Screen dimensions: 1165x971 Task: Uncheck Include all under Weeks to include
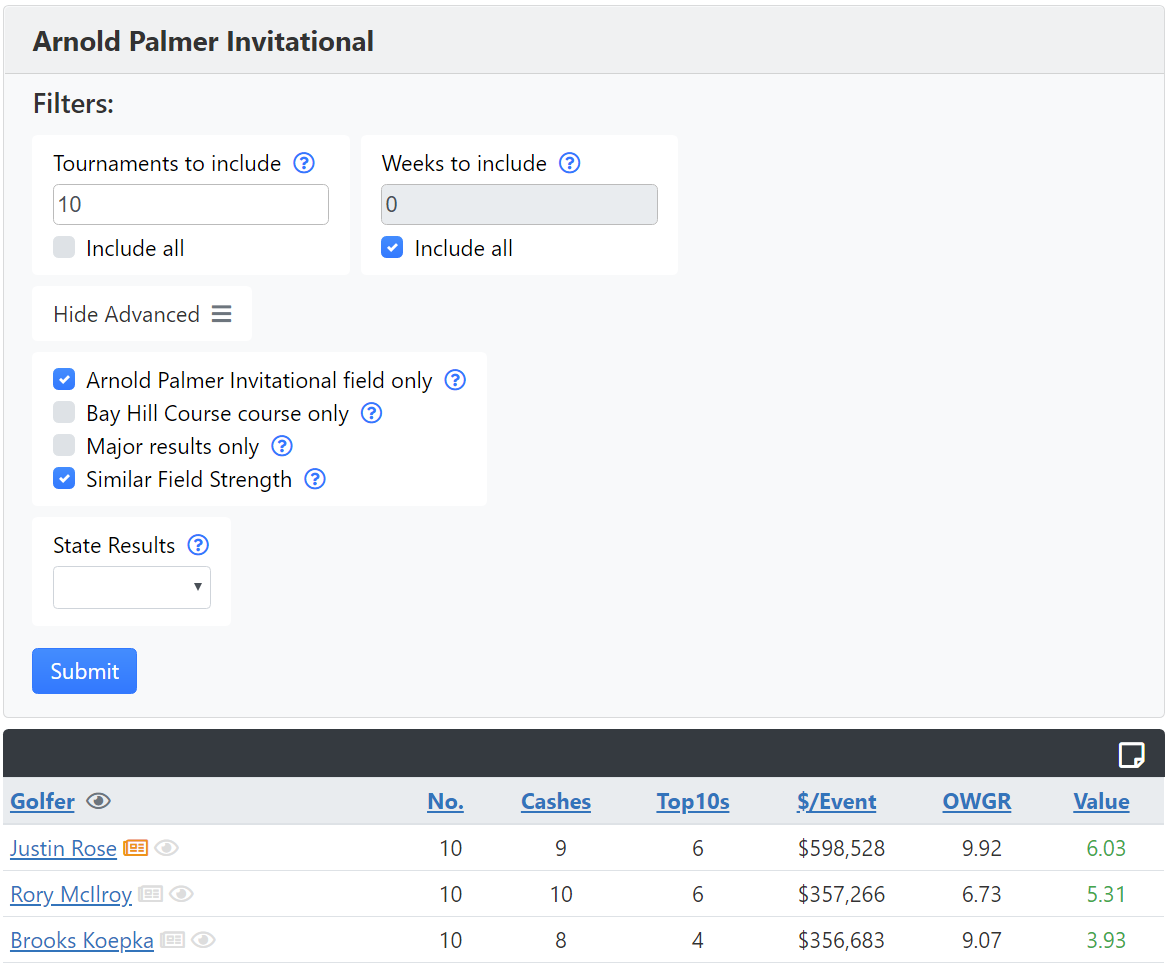pyautogui.click(x=392, y=247)
